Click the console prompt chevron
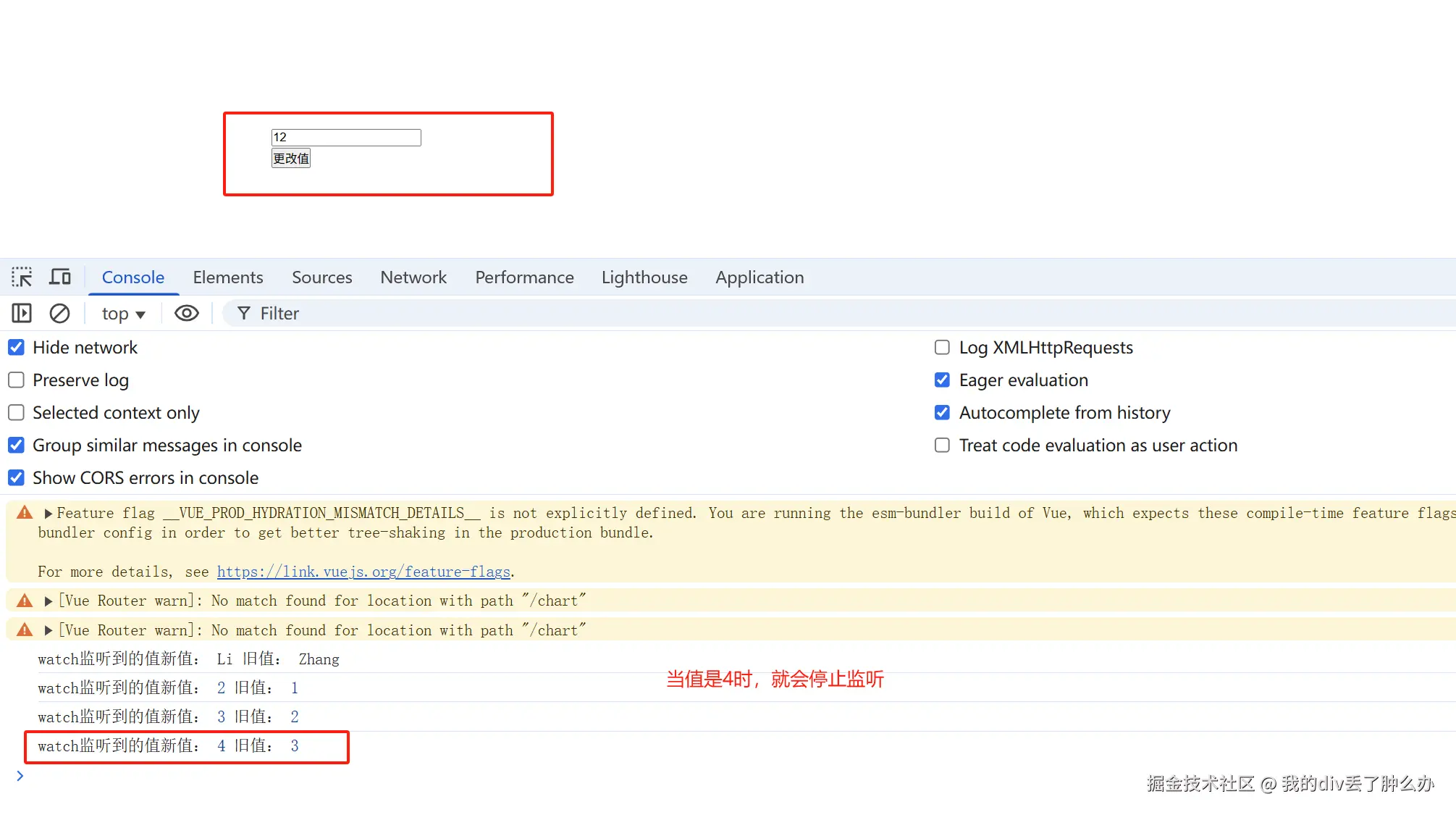The height and width of the screenshot is (815, 1456). click(20, 776)
